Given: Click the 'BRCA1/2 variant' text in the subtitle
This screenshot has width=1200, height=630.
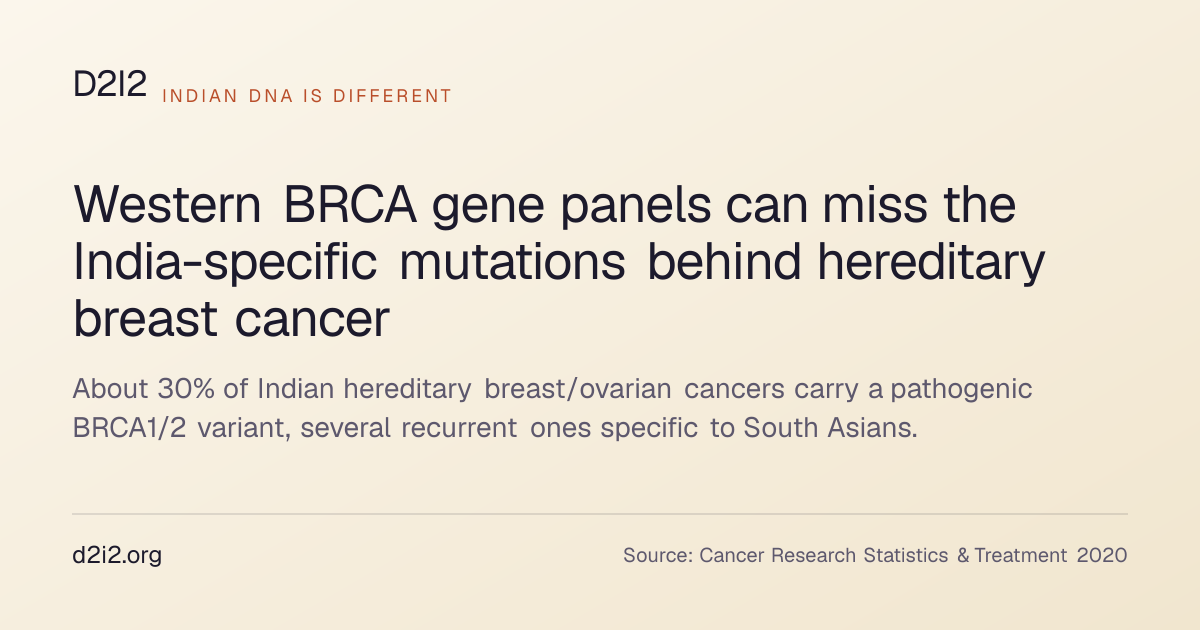Looking at the screenshot, I should [x=182, y=429].
